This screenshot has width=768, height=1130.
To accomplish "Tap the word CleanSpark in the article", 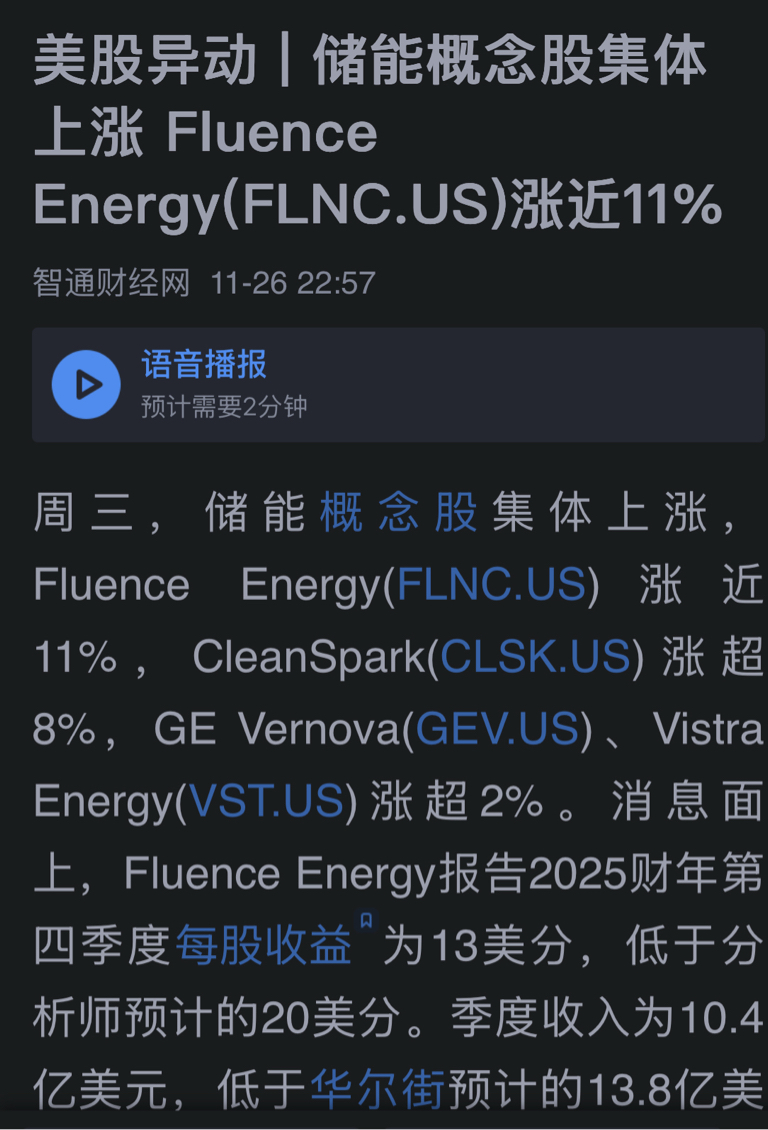I will (309, 657).
